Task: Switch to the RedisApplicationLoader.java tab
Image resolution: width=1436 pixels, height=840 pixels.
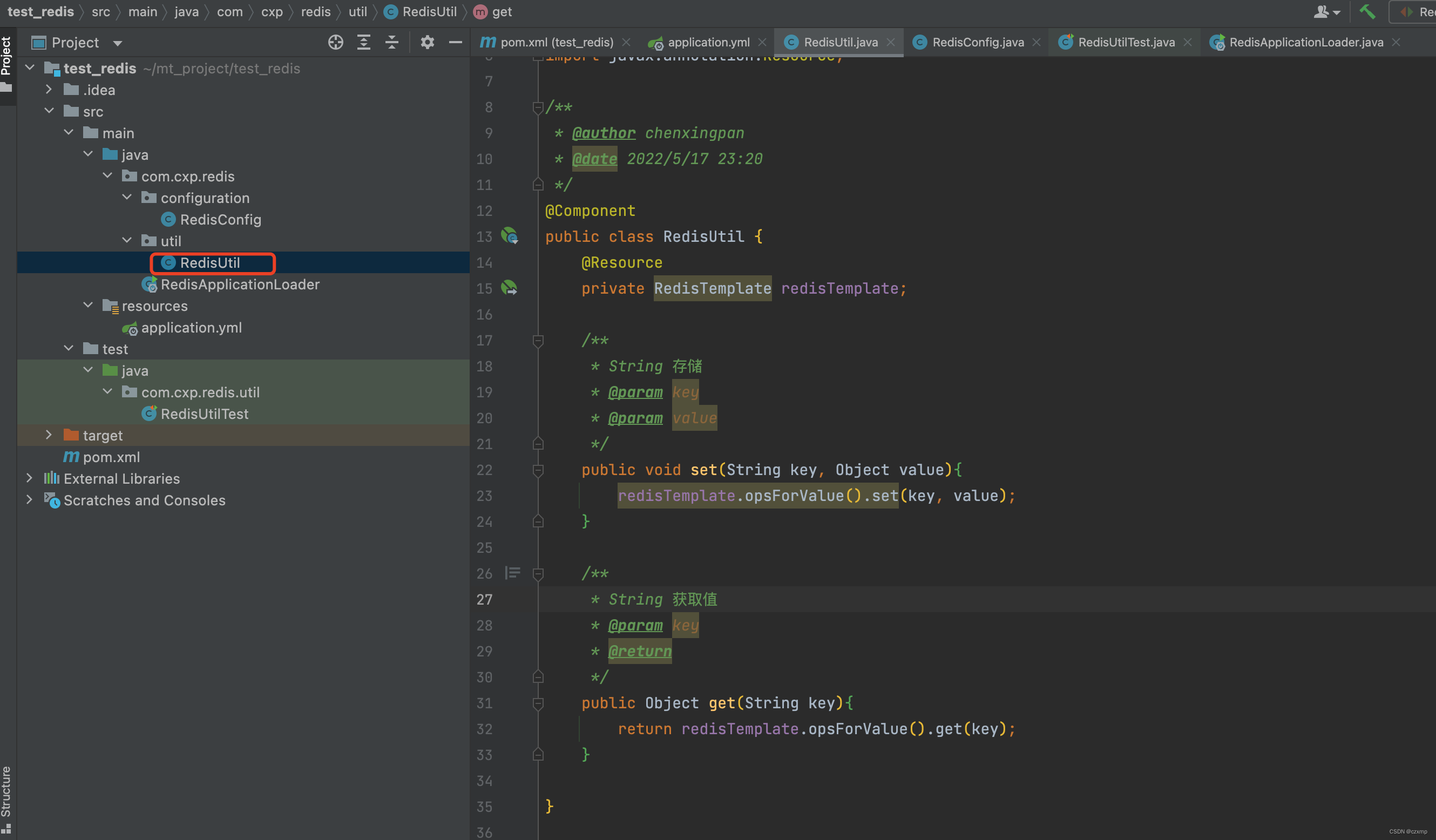Action: (x=1306, y=42)
